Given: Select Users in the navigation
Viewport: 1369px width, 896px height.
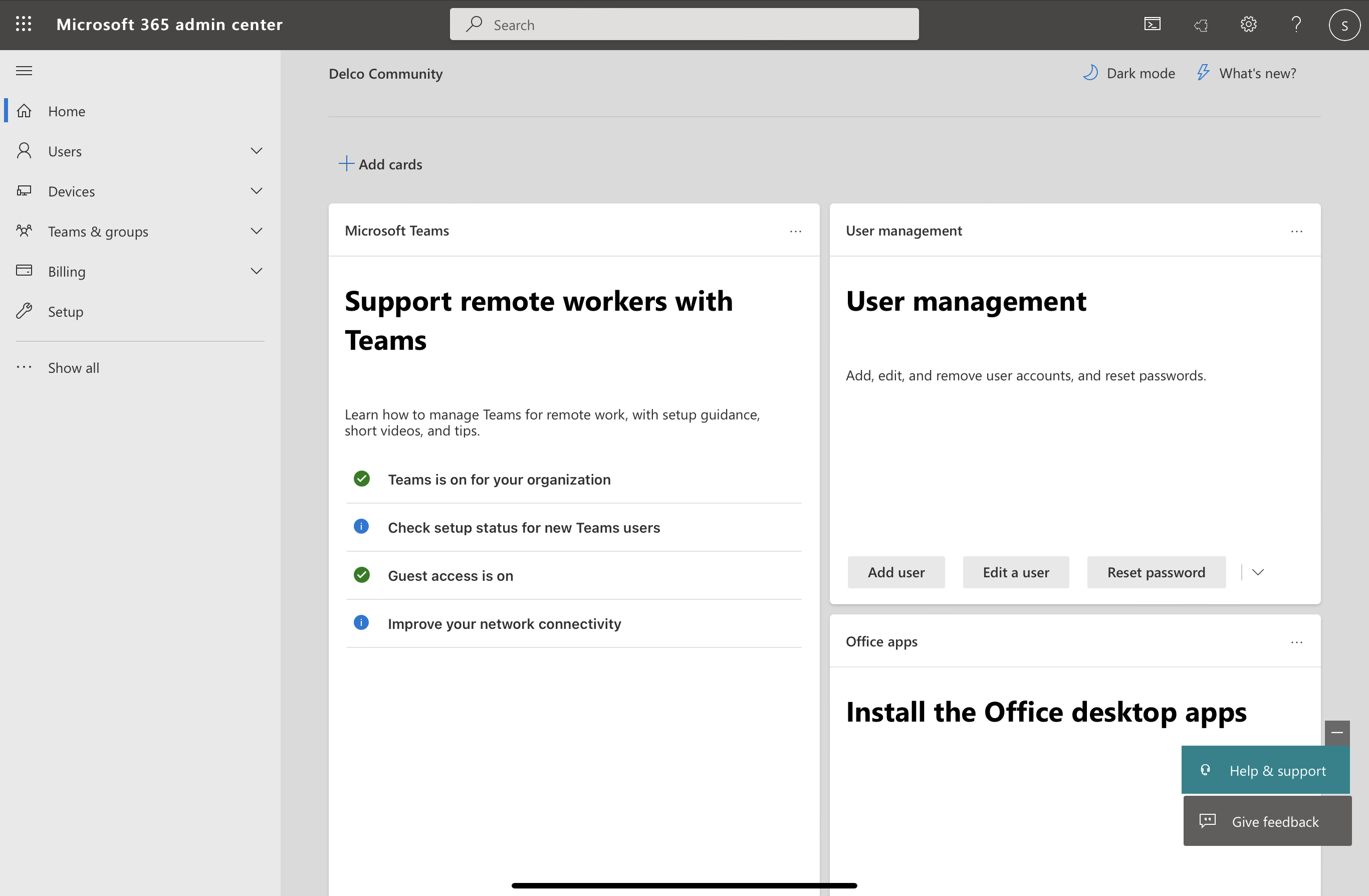Looking at the screenshot, I should coord(140,151).
